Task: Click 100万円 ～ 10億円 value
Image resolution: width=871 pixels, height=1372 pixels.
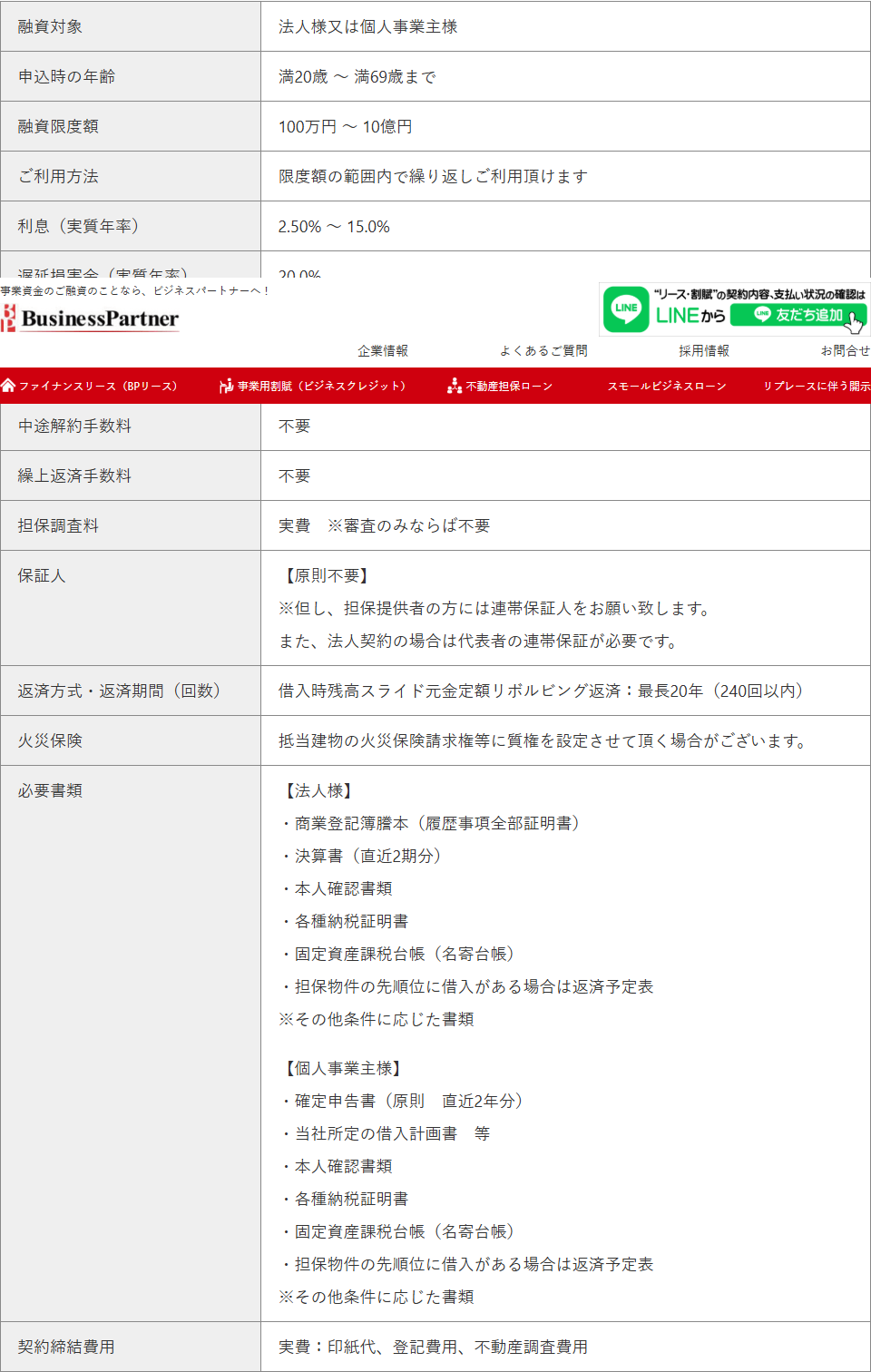Action: tap(345, 126)
